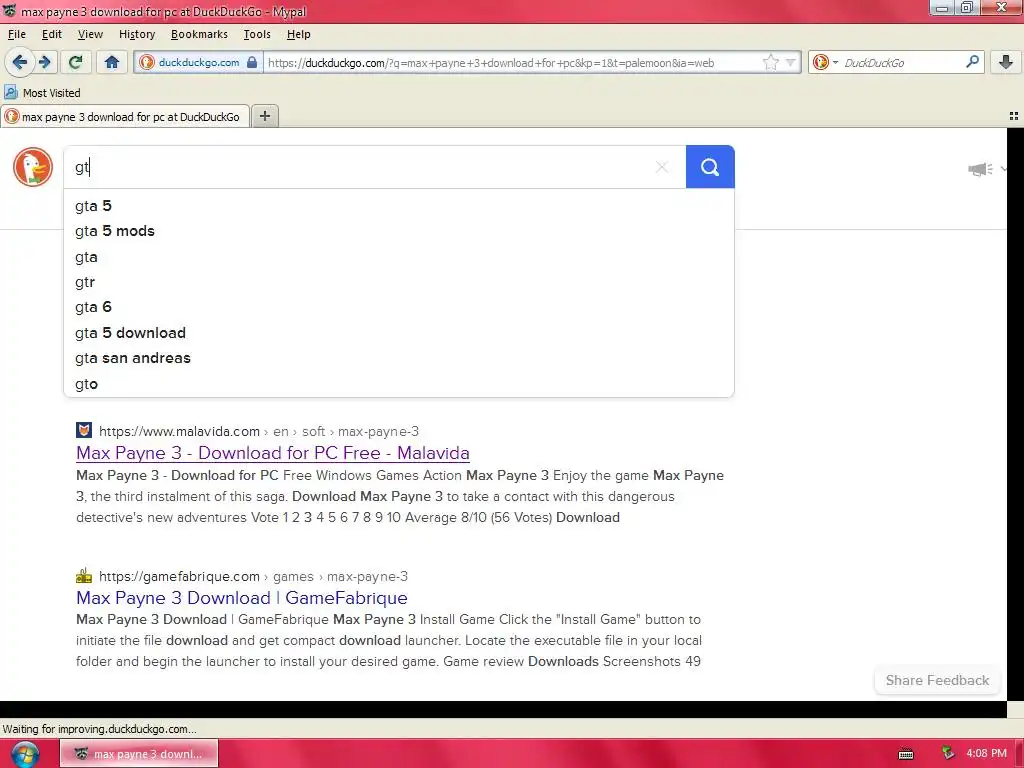This screenshot has width=1024, height=768.
Task: Clear the search box with the X
Action: [662, 167]
